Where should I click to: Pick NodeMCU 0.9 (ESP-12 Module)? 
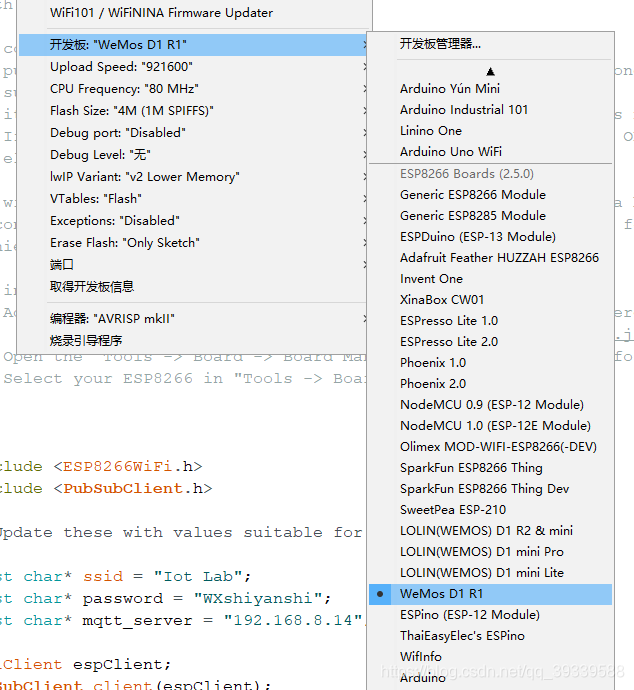point(490,405)
